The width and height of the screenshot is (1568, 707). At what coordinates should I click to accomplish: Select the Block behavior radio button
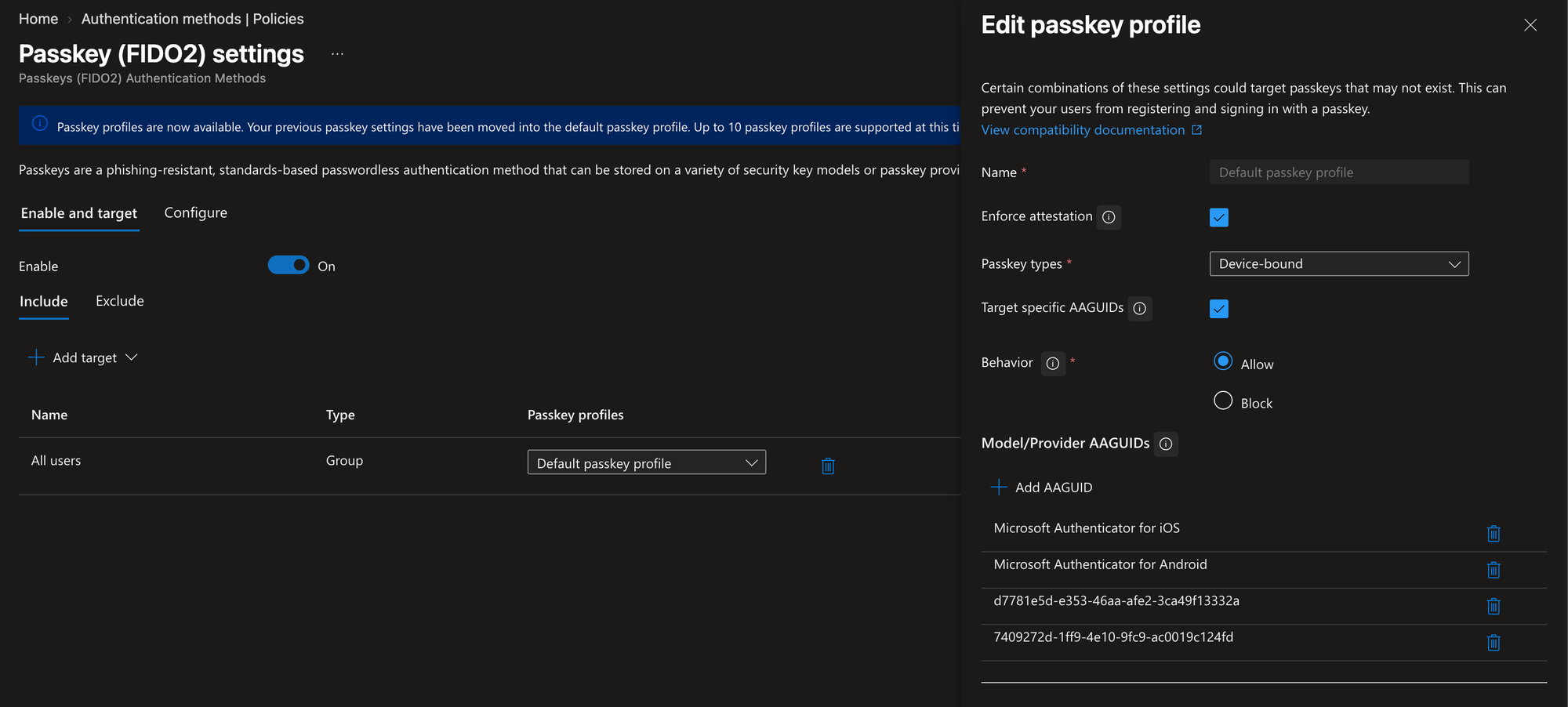[x=1223, y=401]
